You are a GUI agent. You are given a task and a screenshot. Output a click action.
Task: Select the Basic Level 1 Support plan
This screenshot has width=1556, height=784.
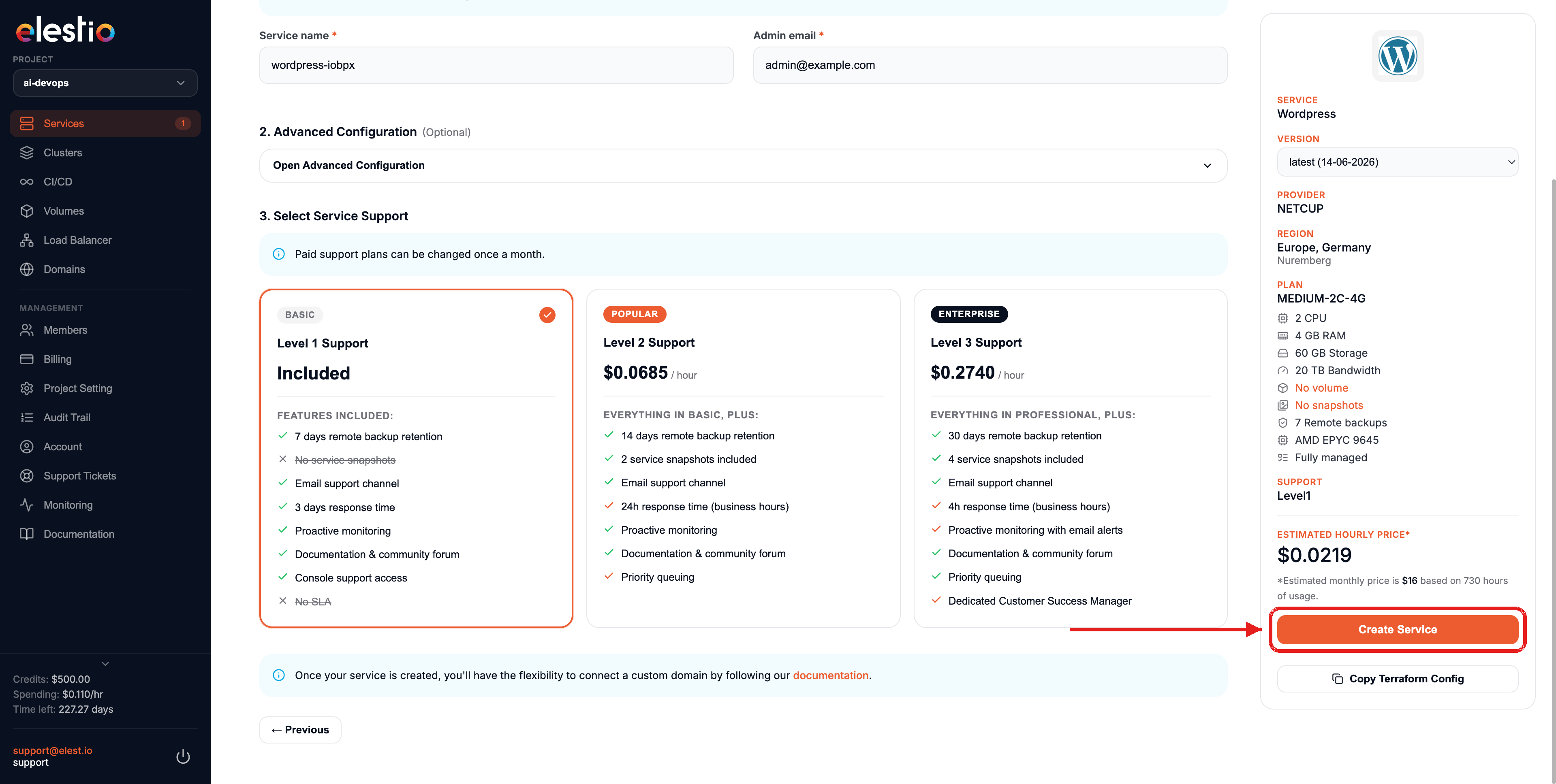(x=416, y=459)
